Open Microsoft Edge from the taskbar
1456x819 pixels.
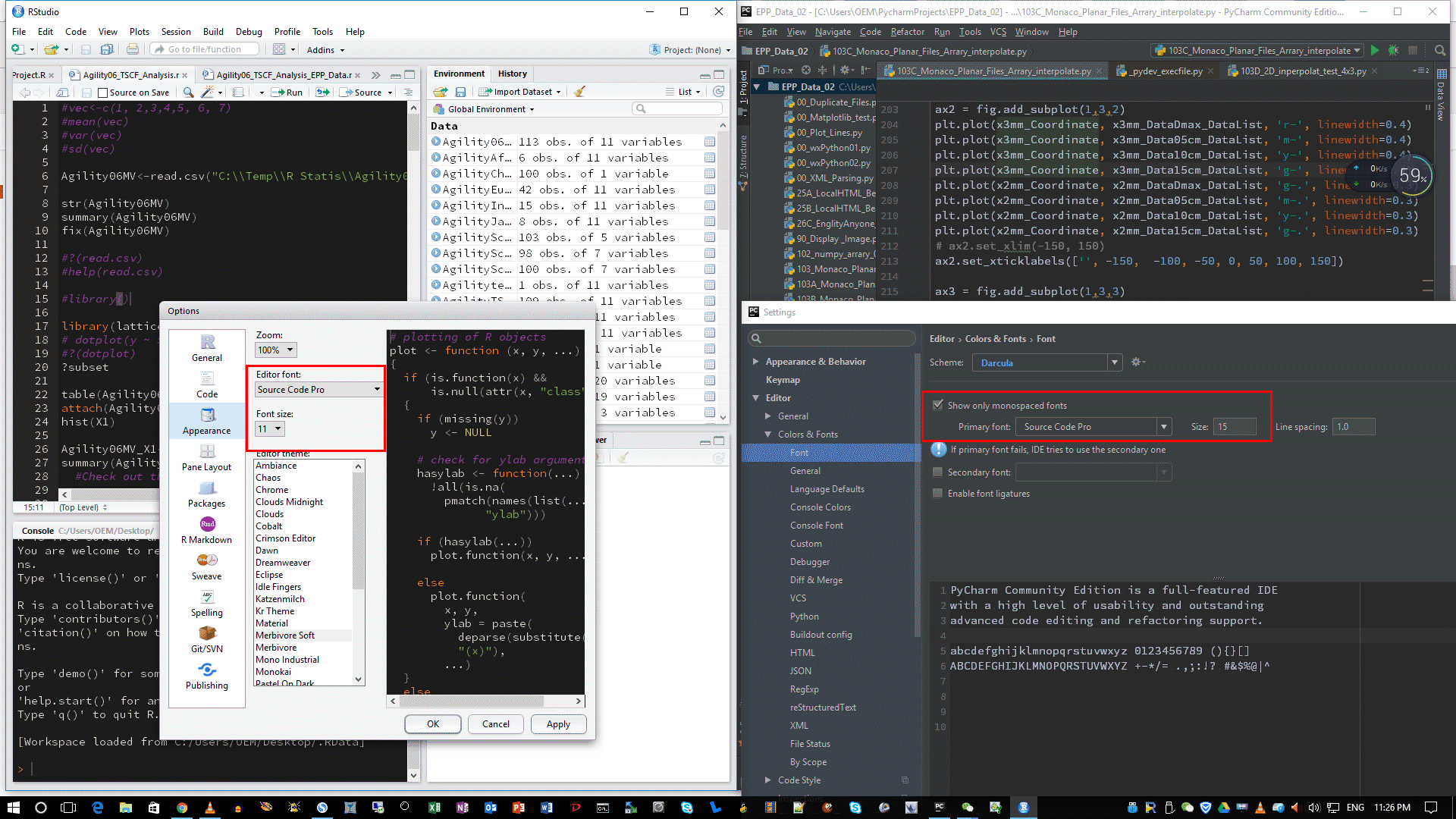tap(97, 808)
